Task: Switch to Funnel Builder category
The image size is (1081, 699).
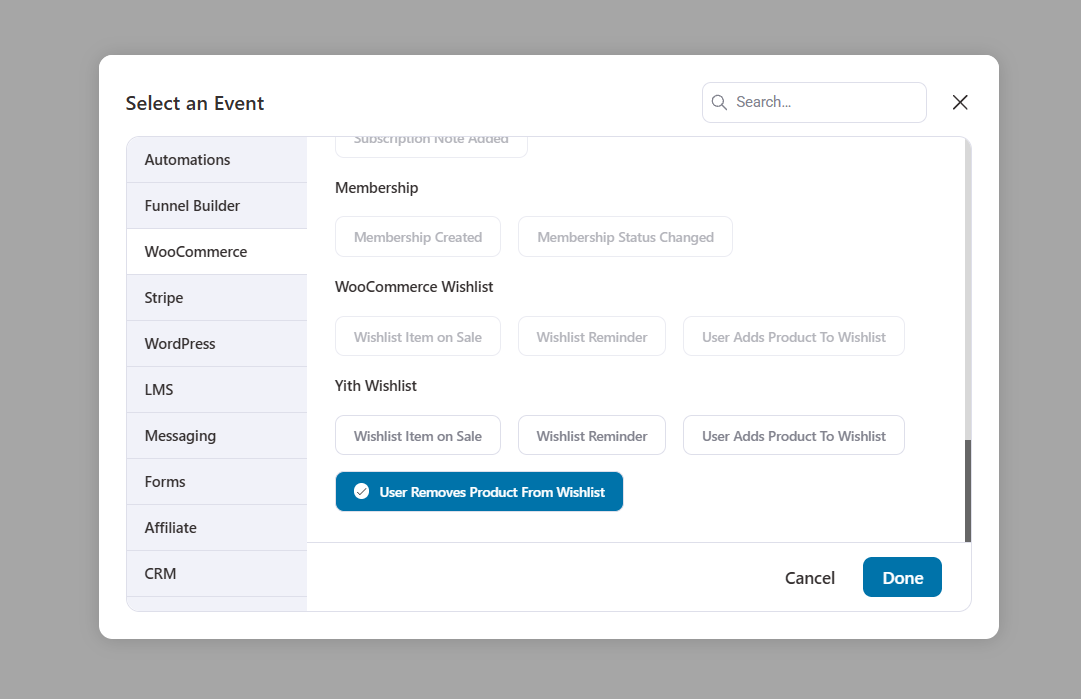Action: click(216, 206)
